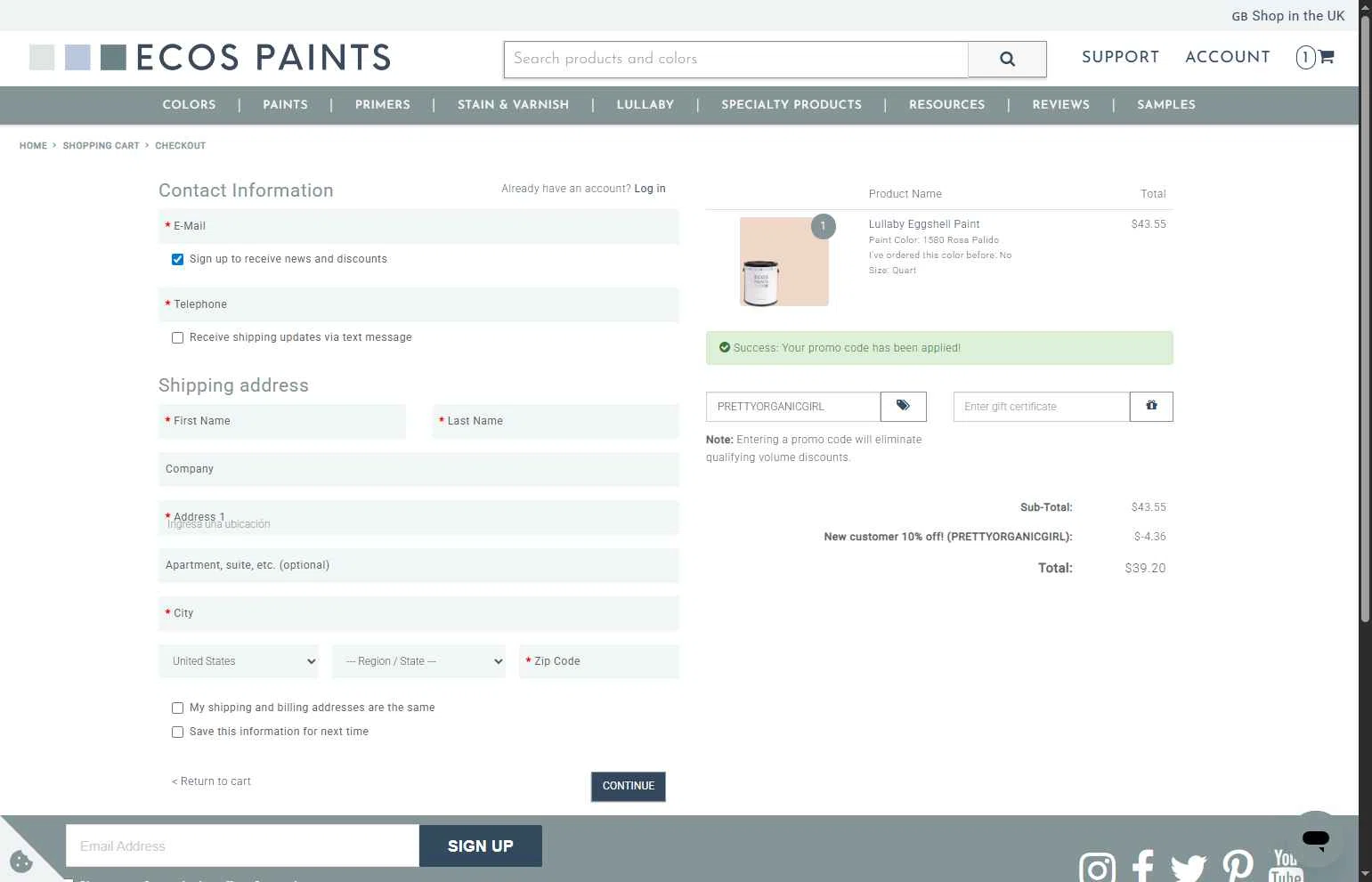Click the Log in link
1372x882 pixels.
(x=650, y=189)
